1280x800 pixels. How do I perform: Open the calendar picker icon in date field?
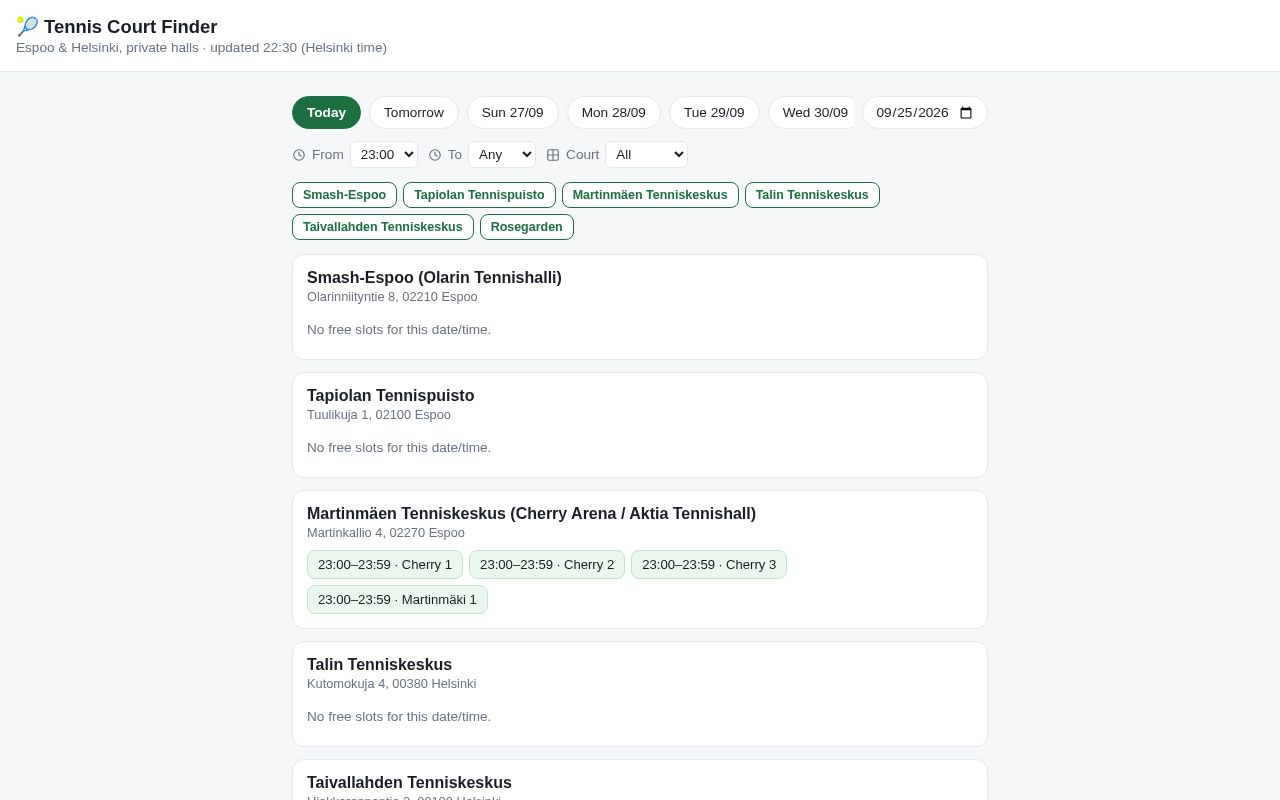tap(966, 113)
